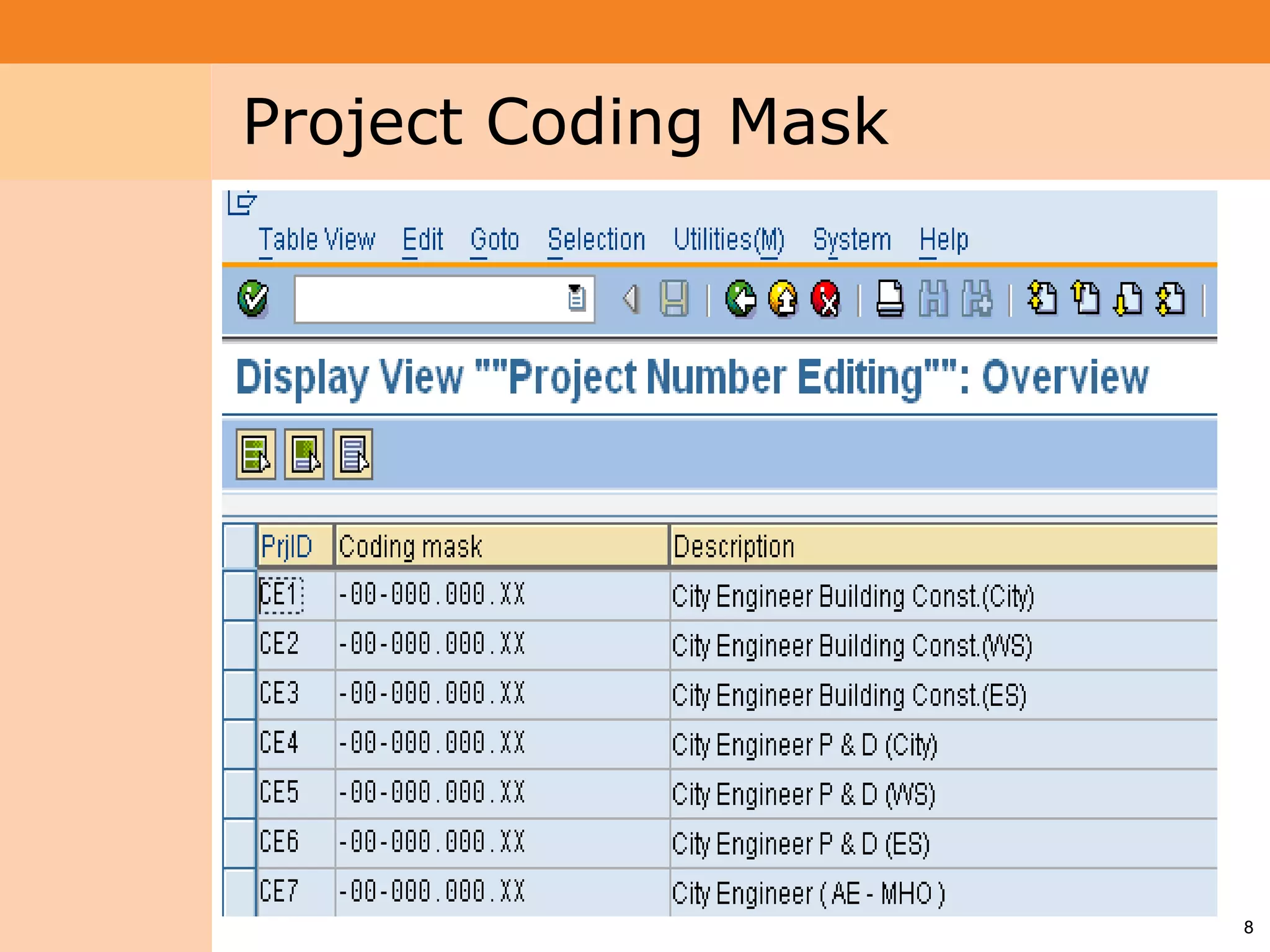This screenshot has height=952, width=1270.
Task: Open the Edit menu
Action: click(x=423, y=240)
